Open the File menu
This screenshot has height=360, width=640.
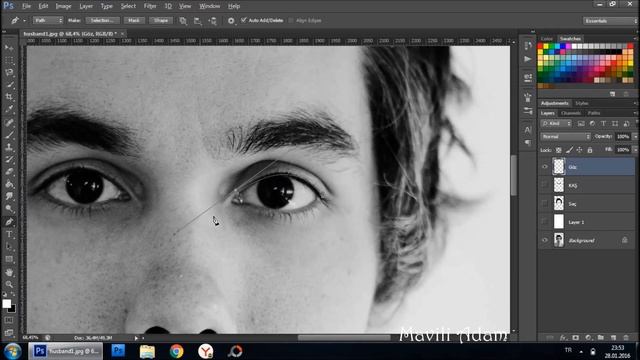[x=27, y=6]
